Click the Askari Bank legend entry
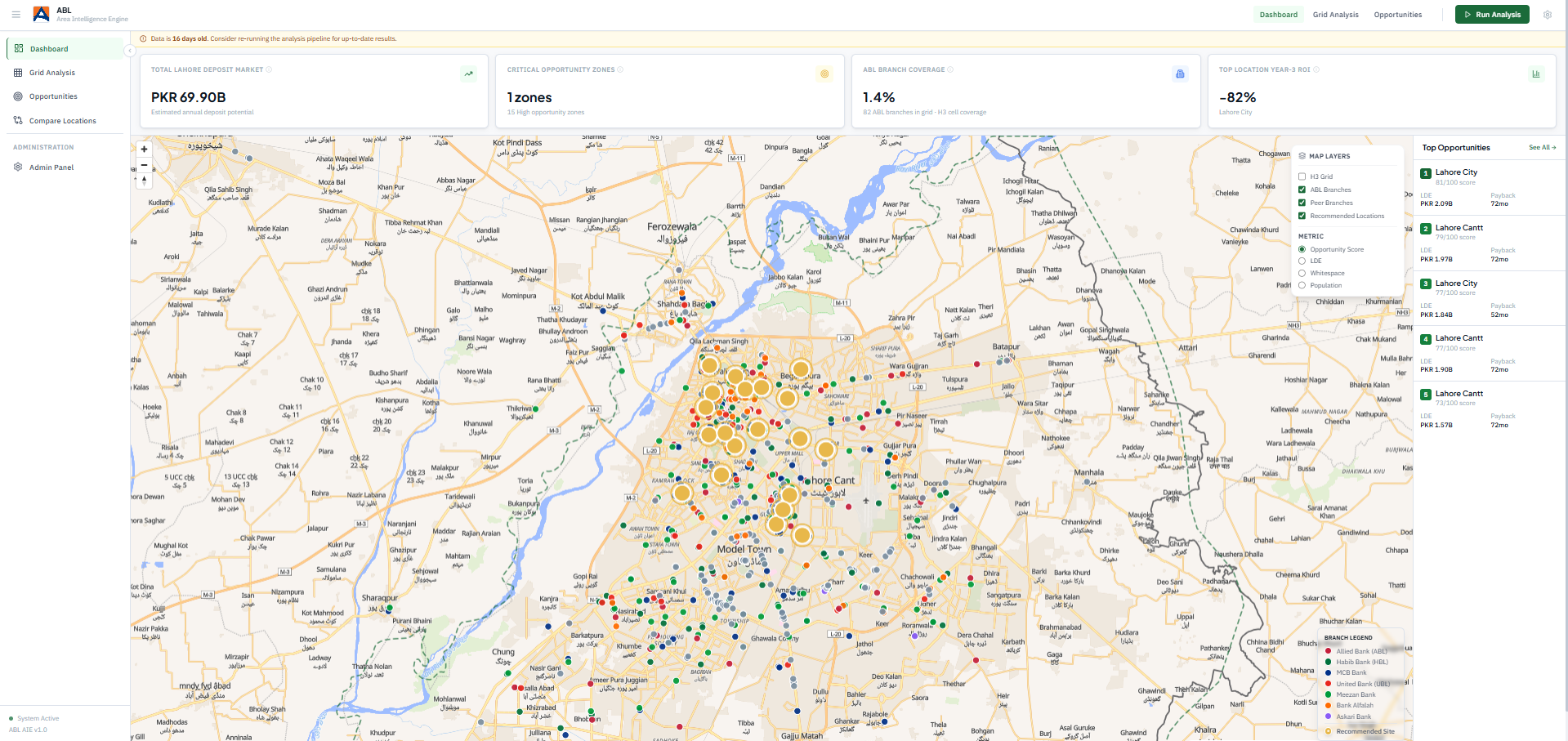1568x741 pixels. click(1348, 716)
